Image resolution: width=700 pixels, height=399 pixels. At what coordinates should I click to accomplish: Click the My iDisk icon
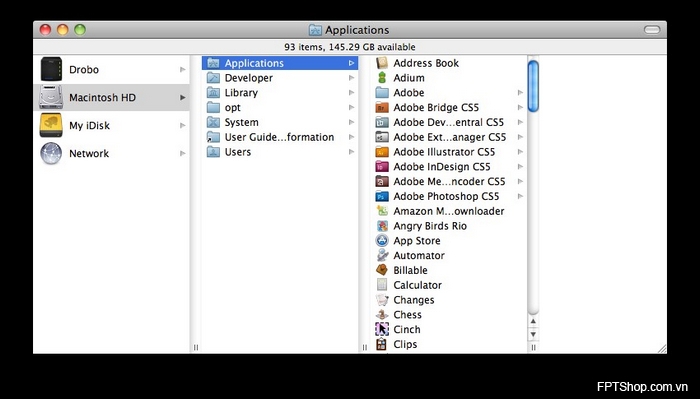pyautogui.click(x=51, y=125)
